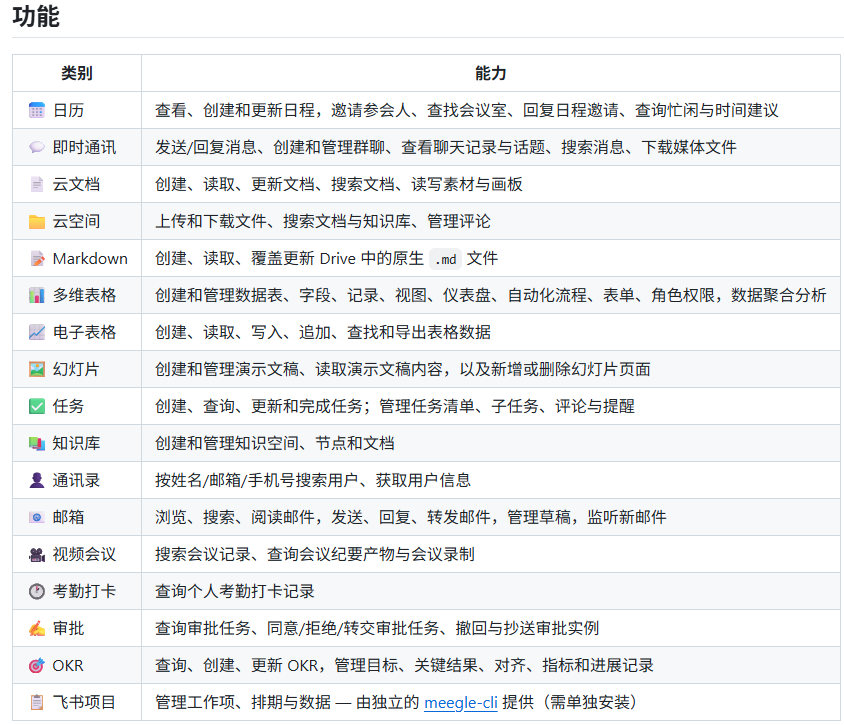Click the clock icon next to 考勤打卡

pyautogui.click(x=37, y=591)
